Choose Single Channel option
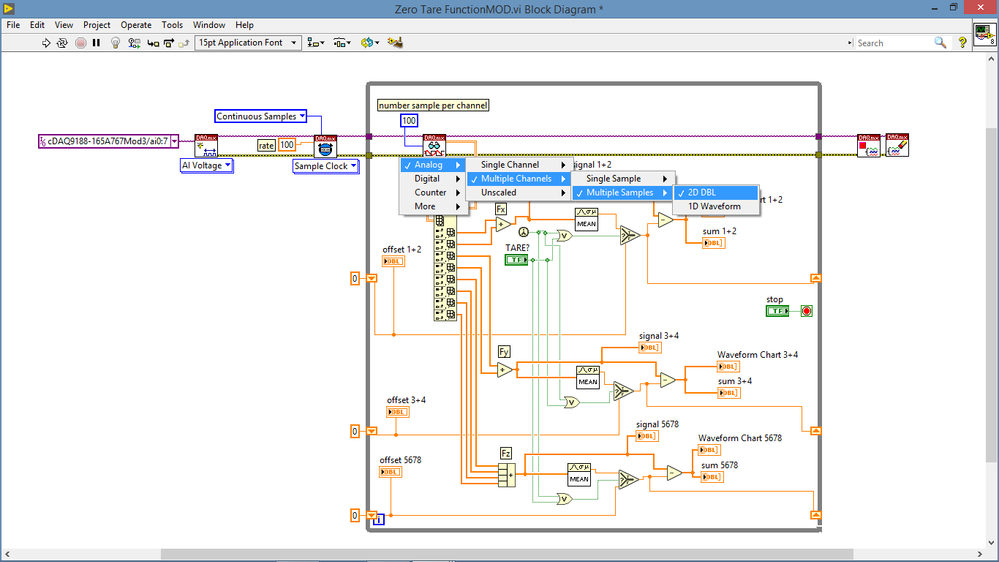 coord(518,165)
